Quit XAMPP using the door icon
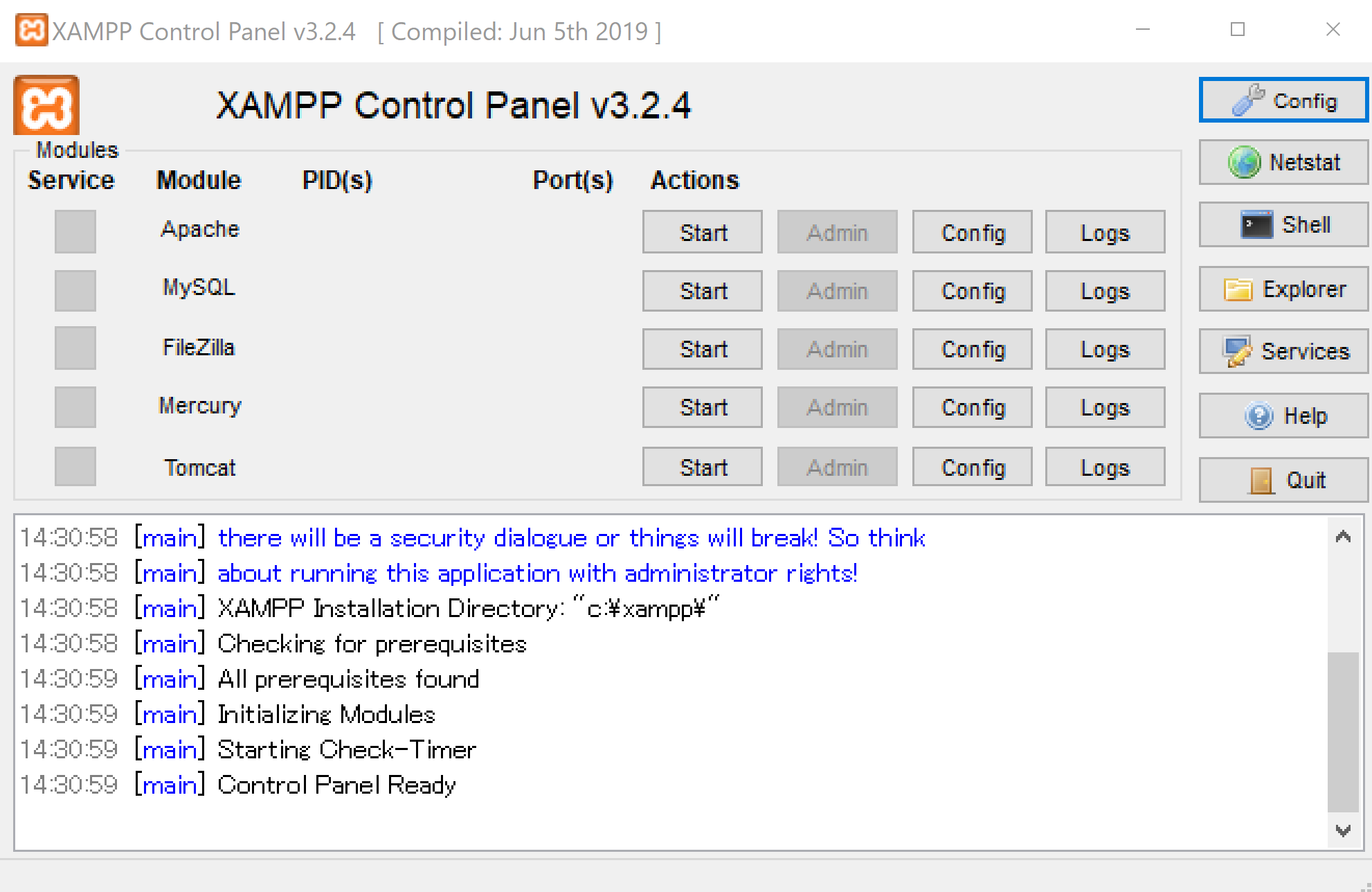 pos(1283,480)
